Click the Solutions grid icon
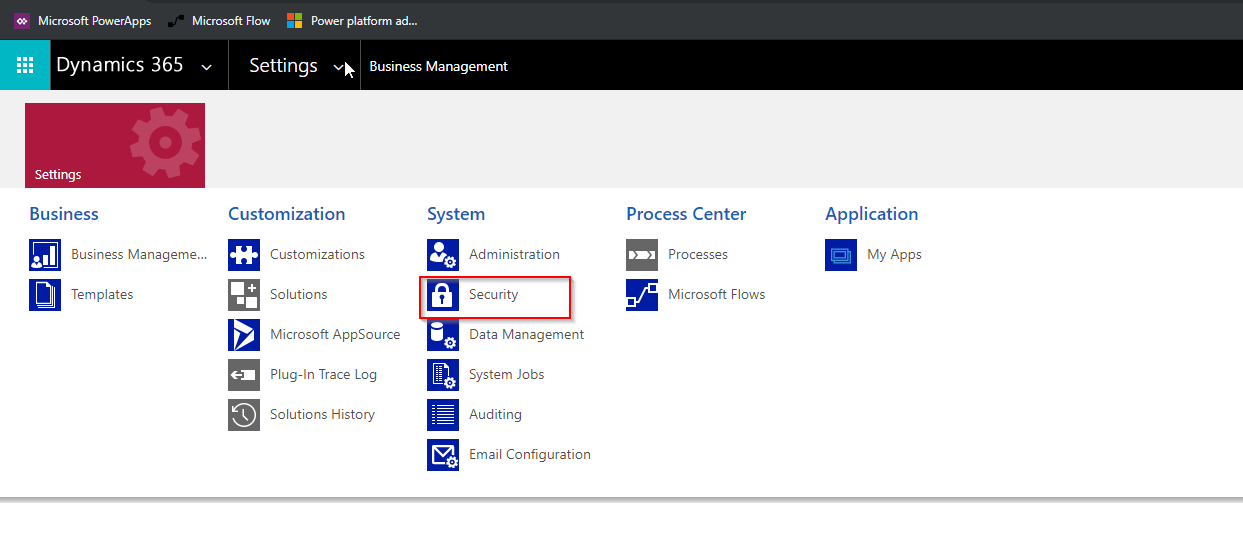The image size is (1243, 543). coord(244,295)
